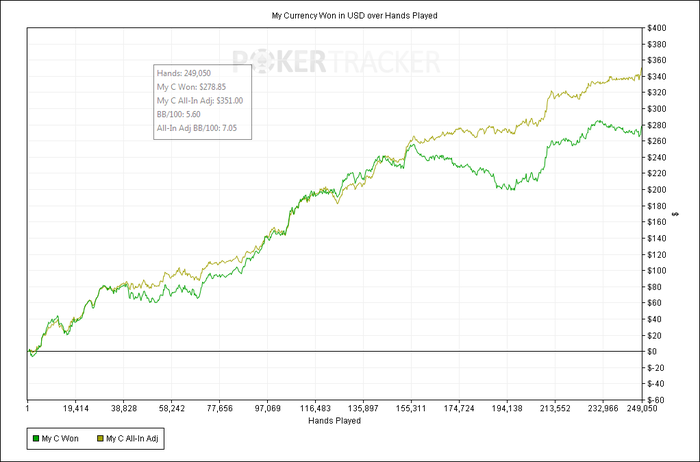This screenshot has height=462, width=700.
Task: Click the 116,483 x-axis tick label
Action: 315,408
